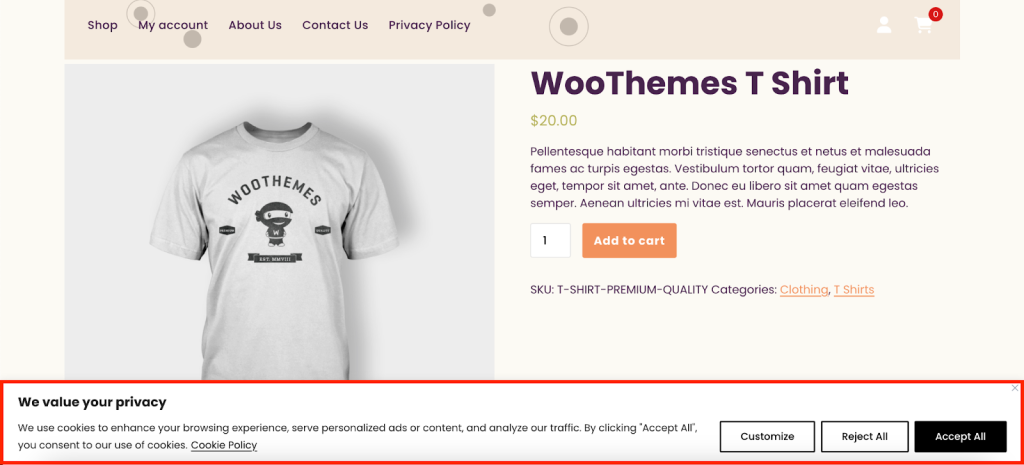
Task: Click the WooThemes T Shirt product title
Action: coord(689,83)
